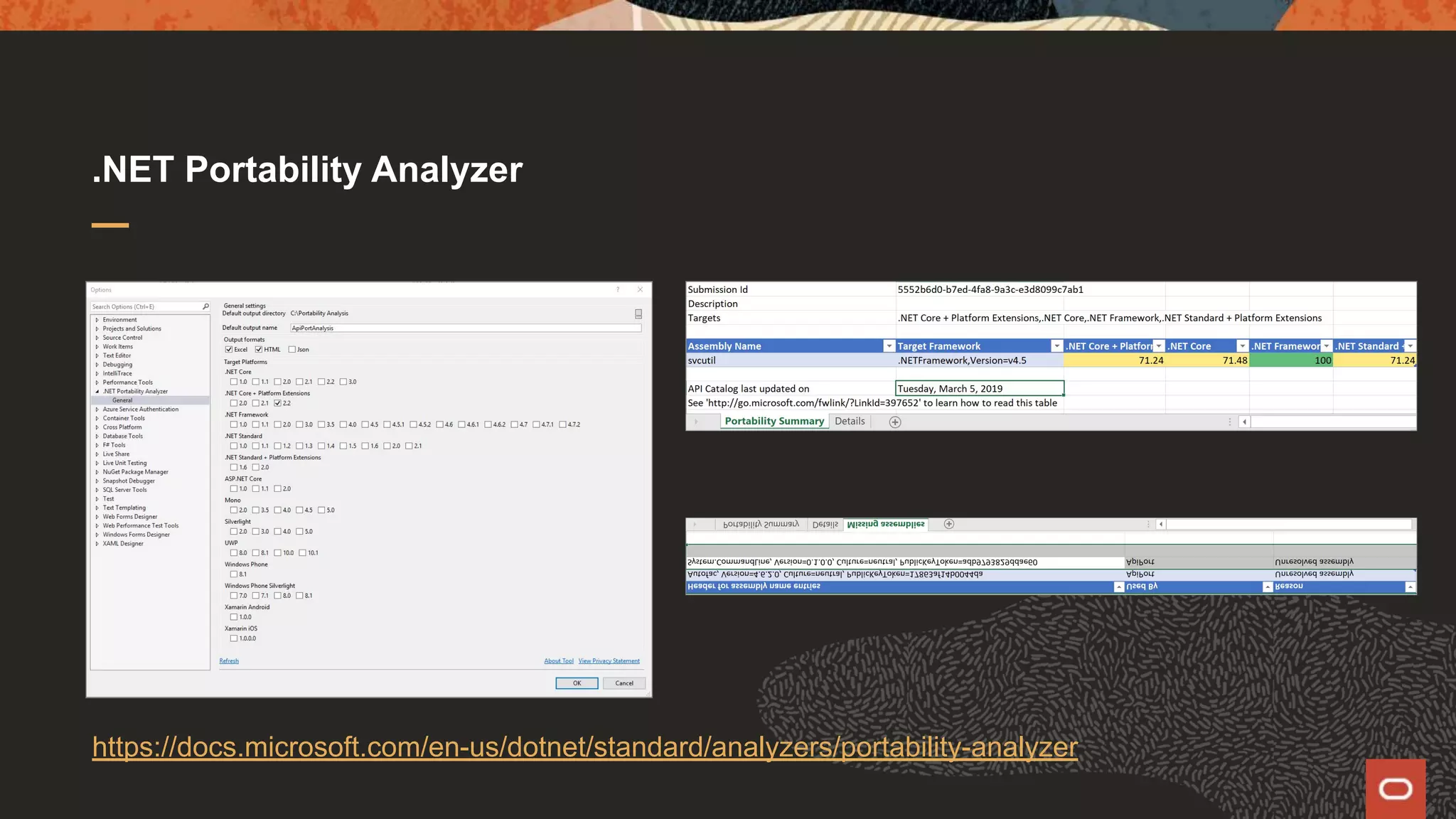Expand the Environment tree node
Screen dimensions: 1456x819
[x=97, y=320]
